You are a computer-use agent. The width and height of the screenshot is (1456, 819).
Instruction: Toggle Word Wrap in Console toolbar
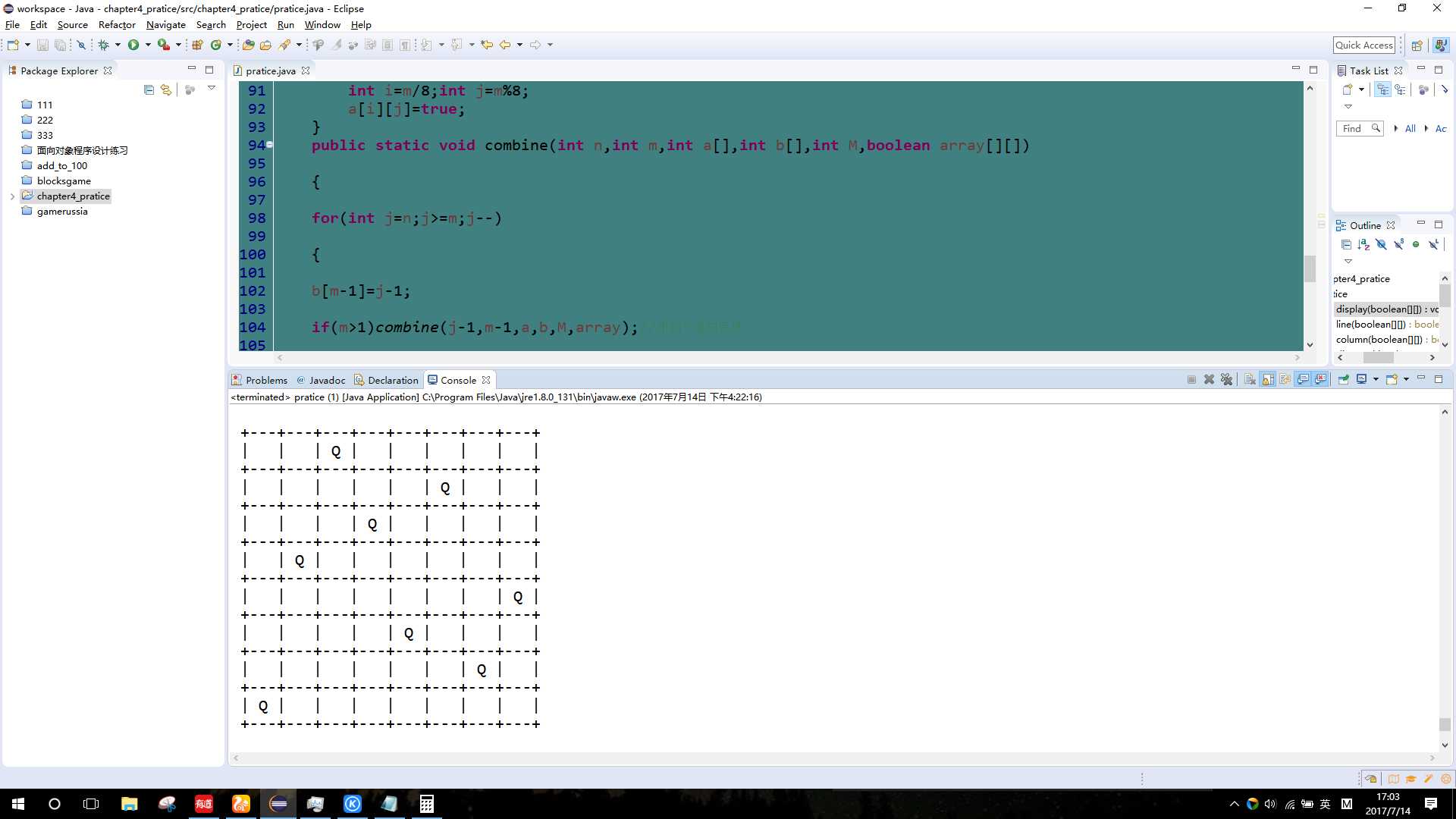1285,379
